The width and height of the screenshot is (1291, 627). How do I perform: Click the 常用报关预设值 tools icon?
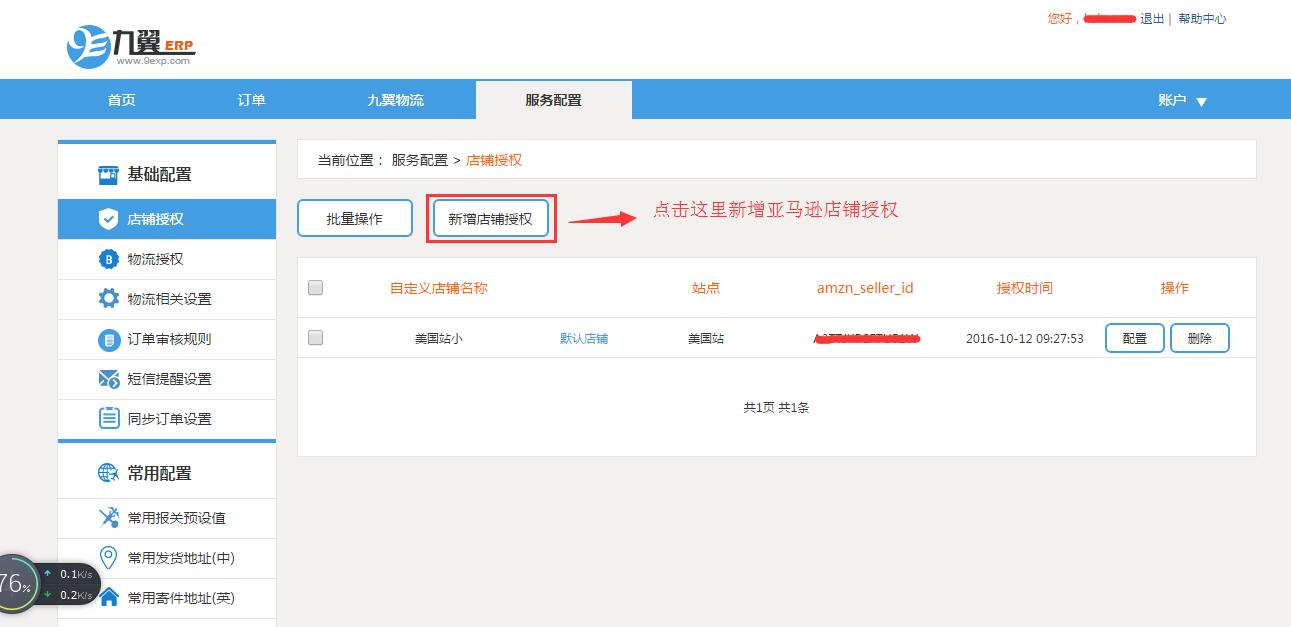click(x=109, y=518)
